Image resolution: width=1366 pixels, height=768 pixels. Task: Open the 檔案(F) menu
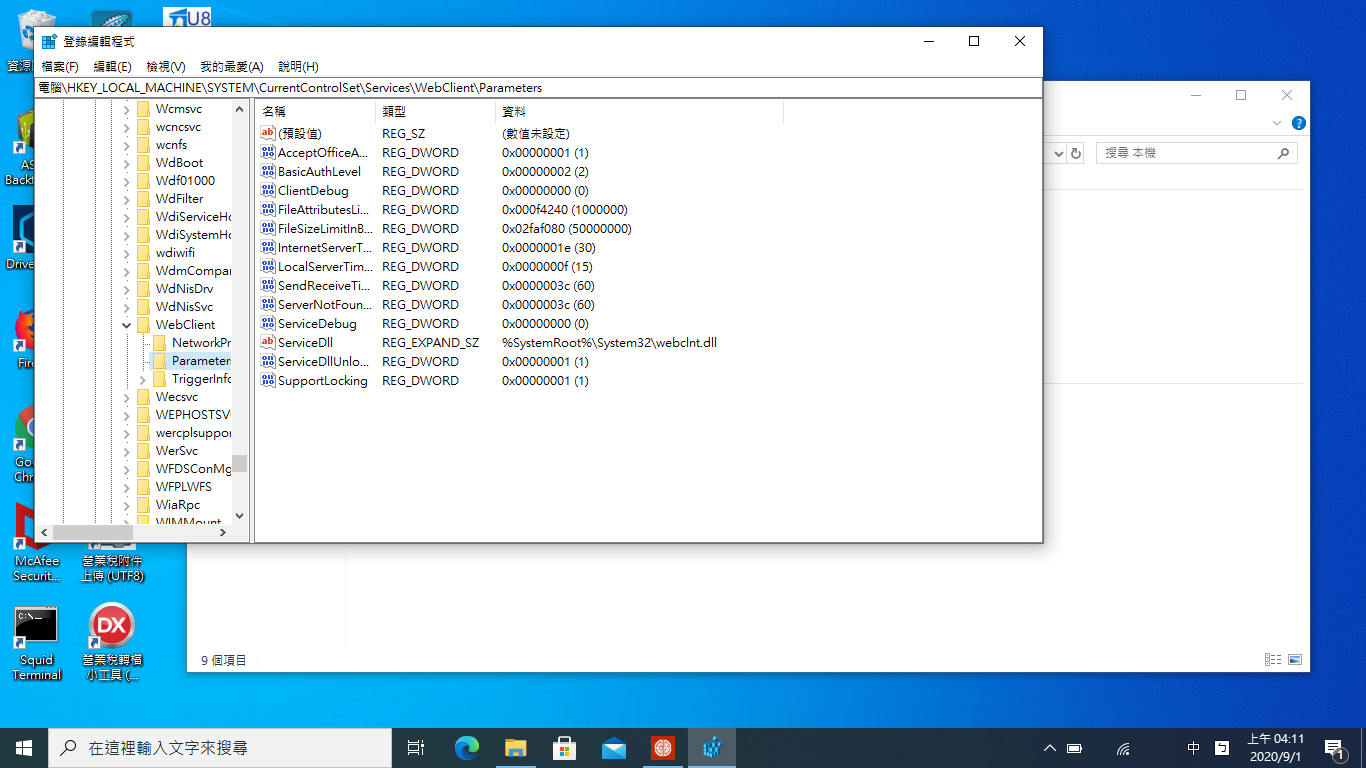coord(60,66)
